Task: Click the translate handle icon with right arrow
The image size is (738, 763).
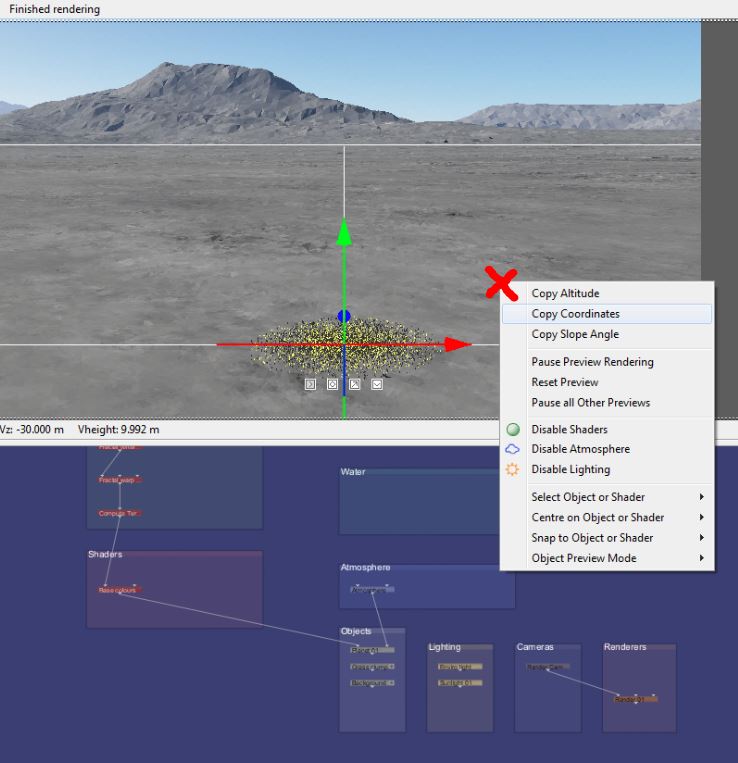Action: (x=310, y=384)
